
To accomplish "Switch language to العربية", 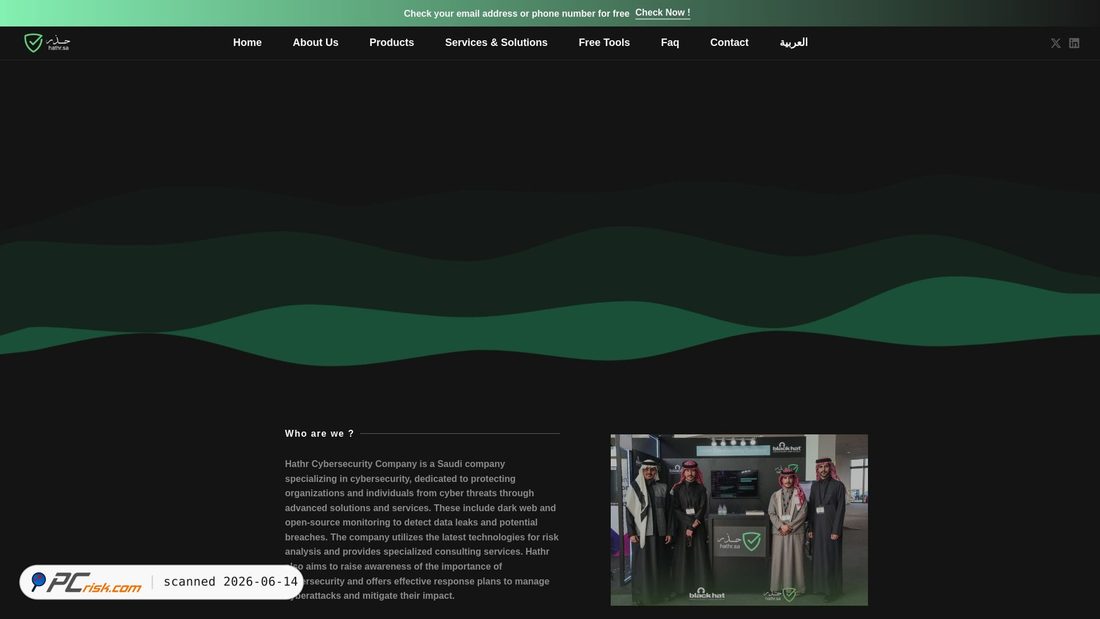I will [x=793, y=43].
